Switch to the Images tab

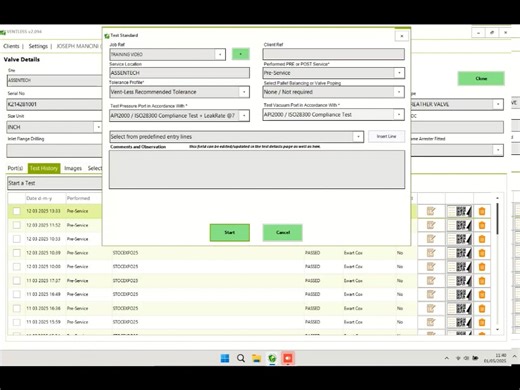tap(73, 168)
